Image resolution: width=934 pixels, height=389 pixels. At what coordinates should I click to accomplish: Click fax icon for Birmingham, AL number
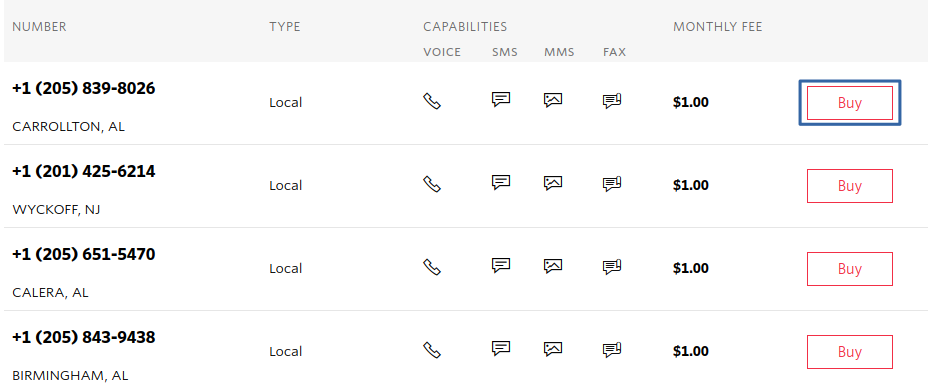pyautogui.click(x=612, y=350)
